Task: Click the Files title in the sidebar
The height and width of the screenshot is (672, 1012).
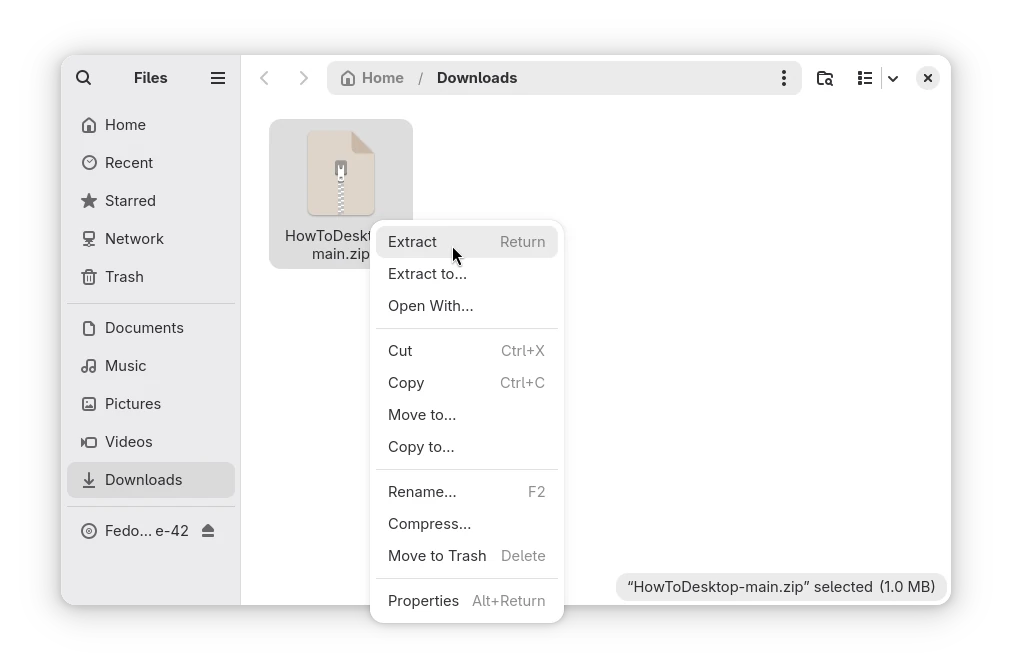Action: tap(150, 78)
